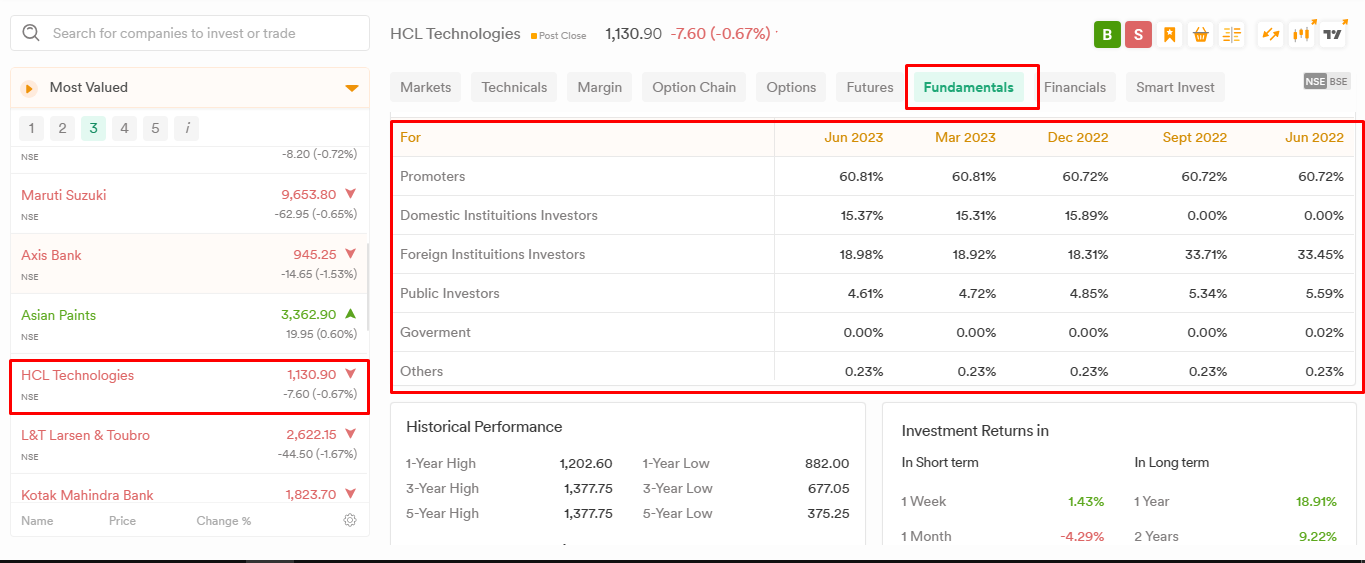The height and width of the screenshot is (563, 1365).
Task: Click the Promoters row label
Action: [432, 176]
